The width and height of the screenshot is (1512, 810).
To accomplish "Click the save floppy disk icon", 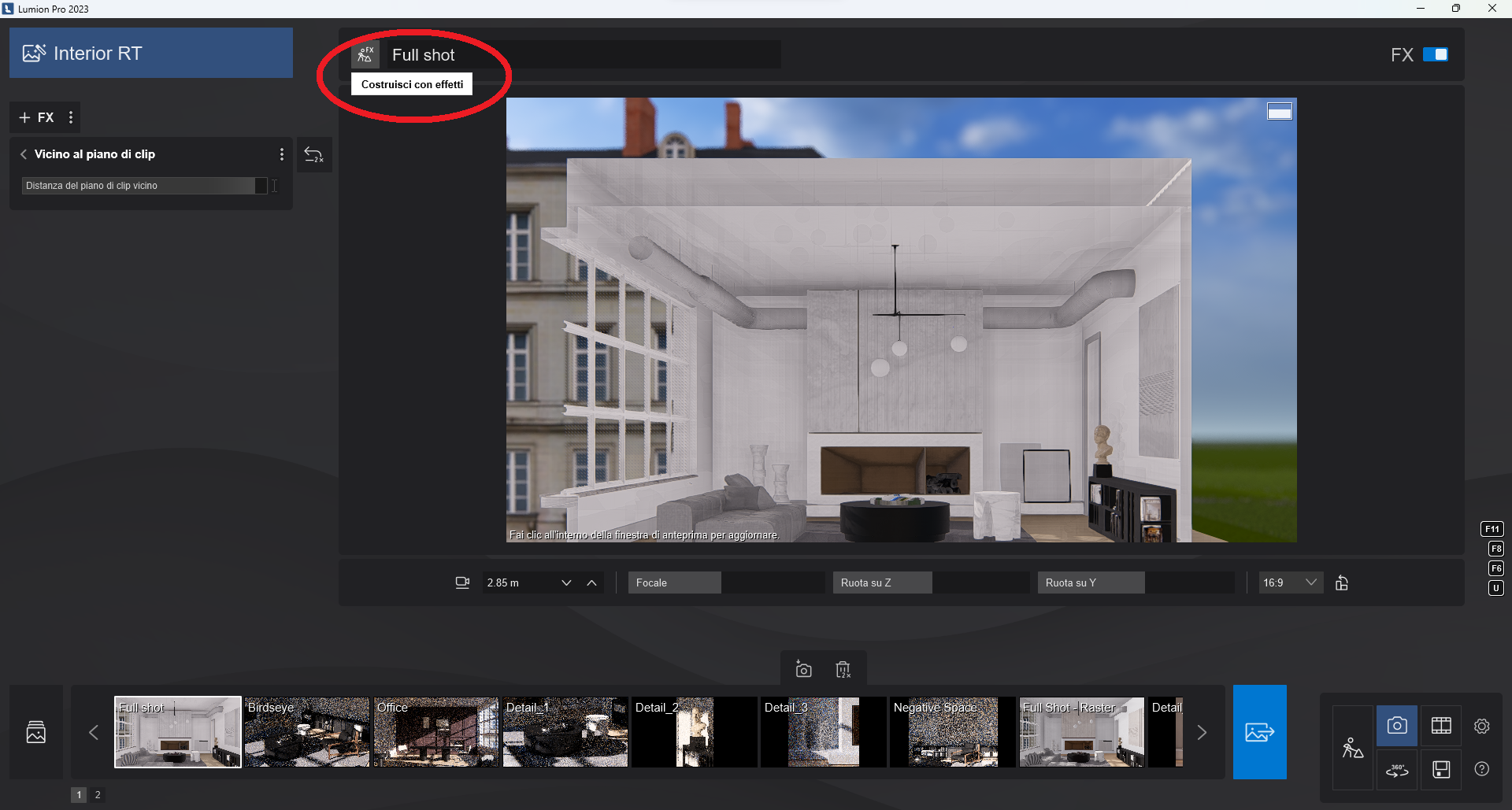I will coord(1441,770).
